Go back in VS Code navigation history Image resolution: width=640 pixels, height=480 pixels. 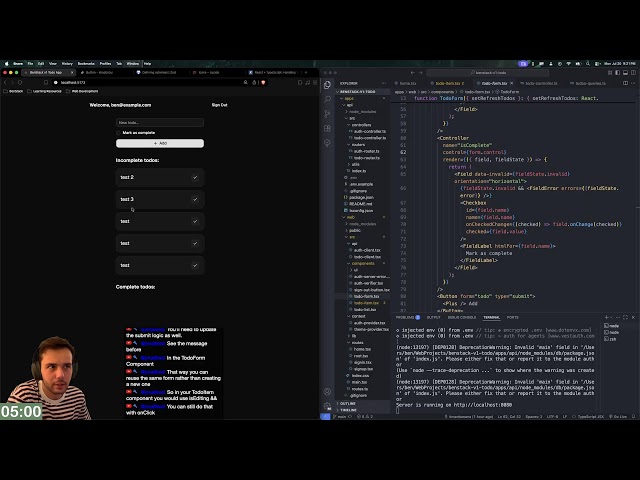[413, 73]
